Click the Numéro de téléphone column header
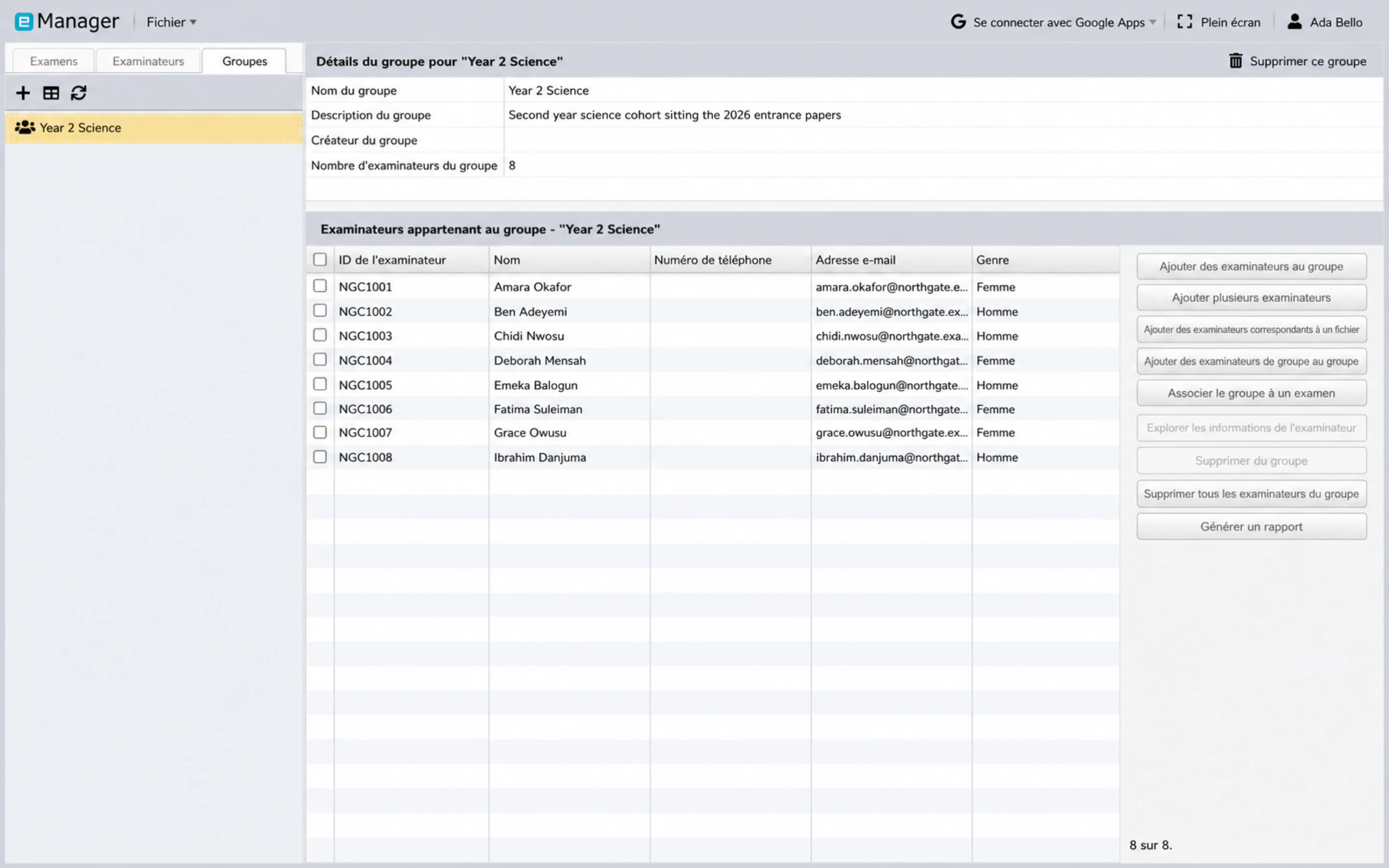The width and height of the screenshot is (1389, 868). 730,260
